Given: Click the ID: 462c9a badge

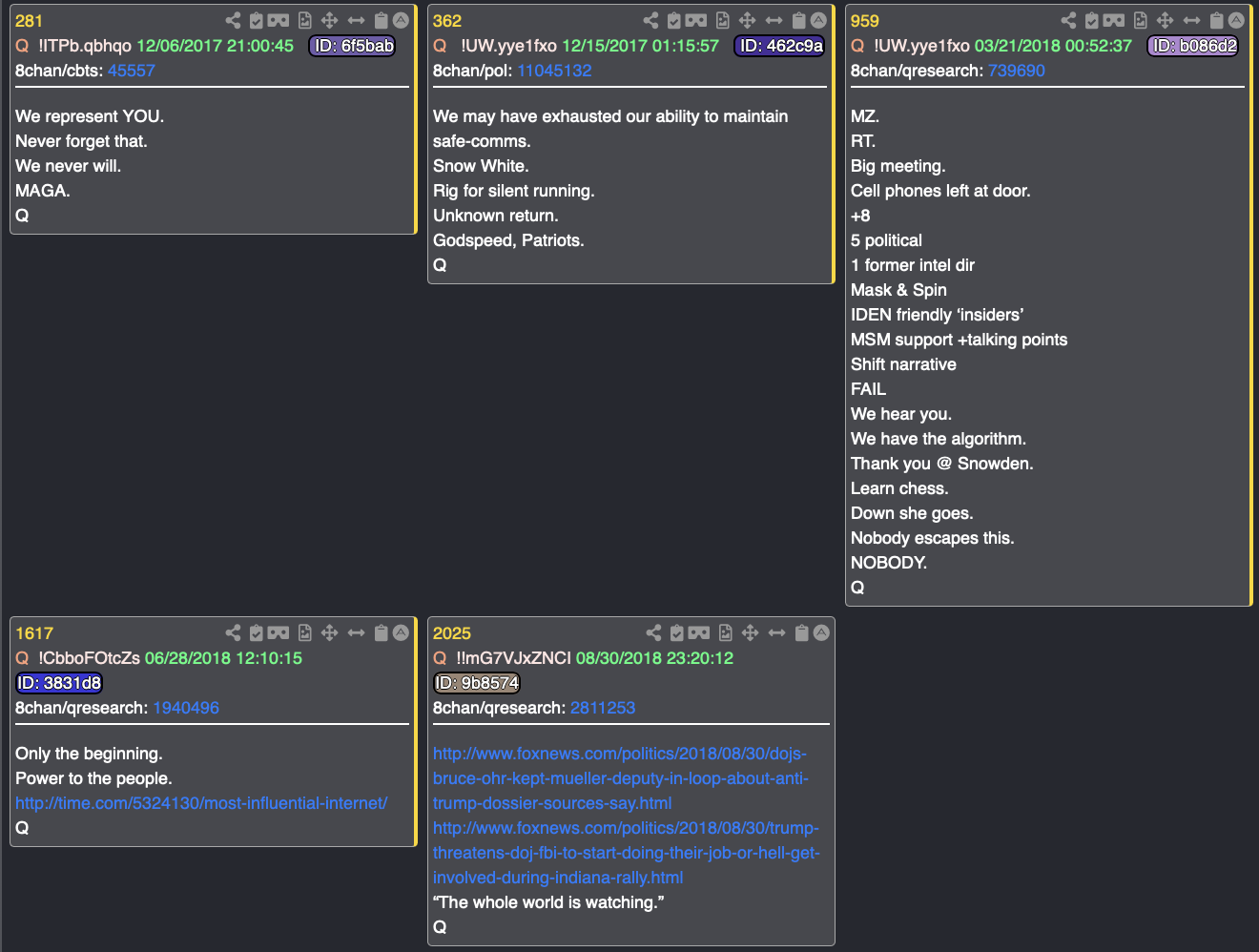Looking at the screenshot, I should [780, 46].
